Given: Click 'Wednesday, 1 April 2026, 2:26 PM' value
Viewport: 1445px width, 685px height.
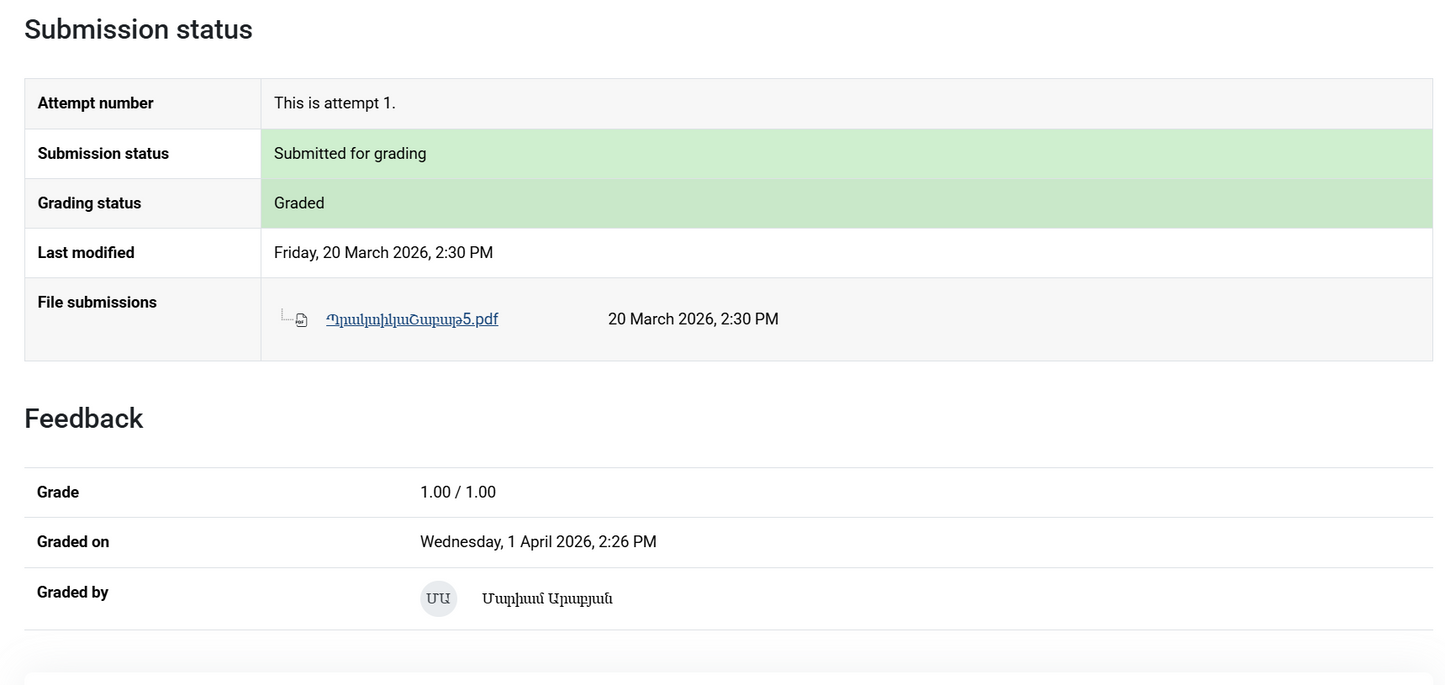Looking at the screenshot, I should tap(538, 542).
